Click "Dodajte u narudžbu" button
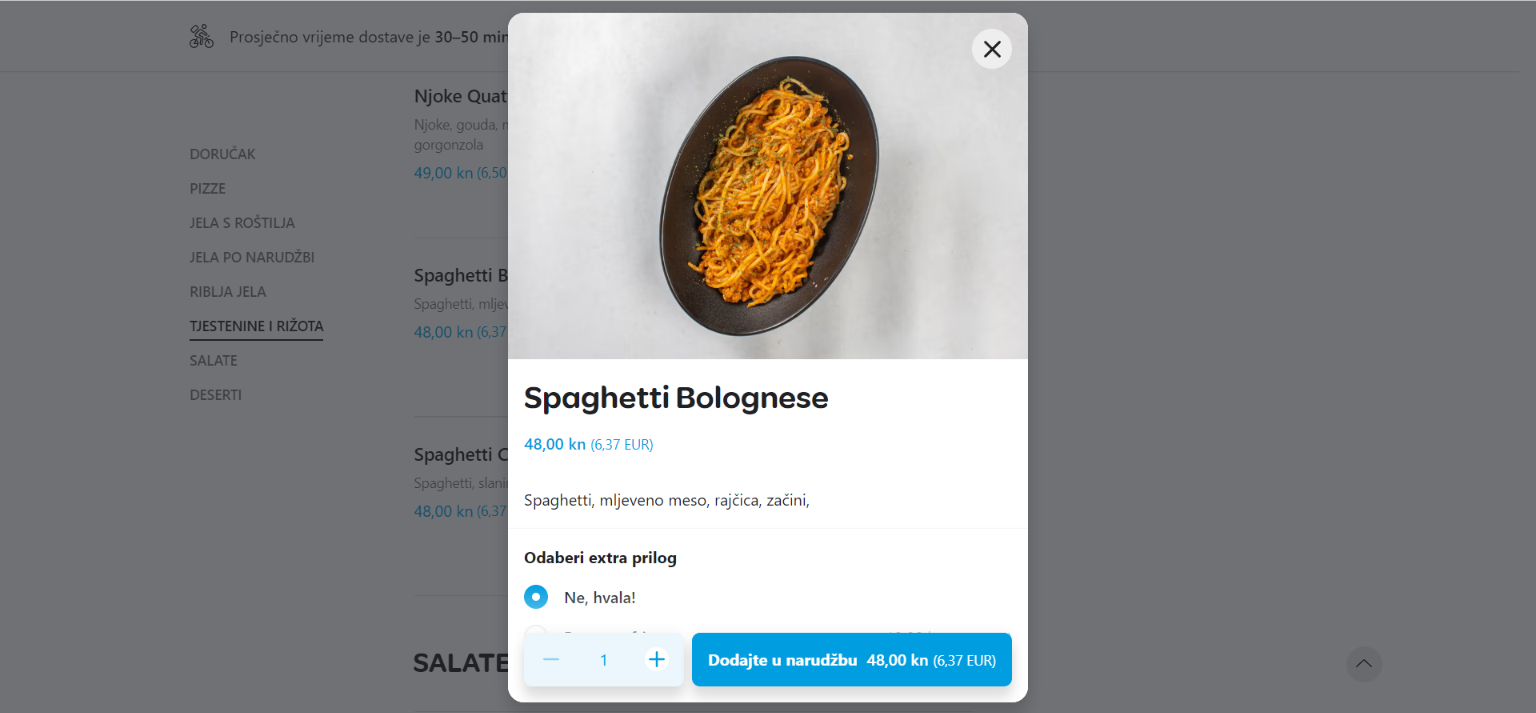This screenshot has height=713, width=1536. 851,660
